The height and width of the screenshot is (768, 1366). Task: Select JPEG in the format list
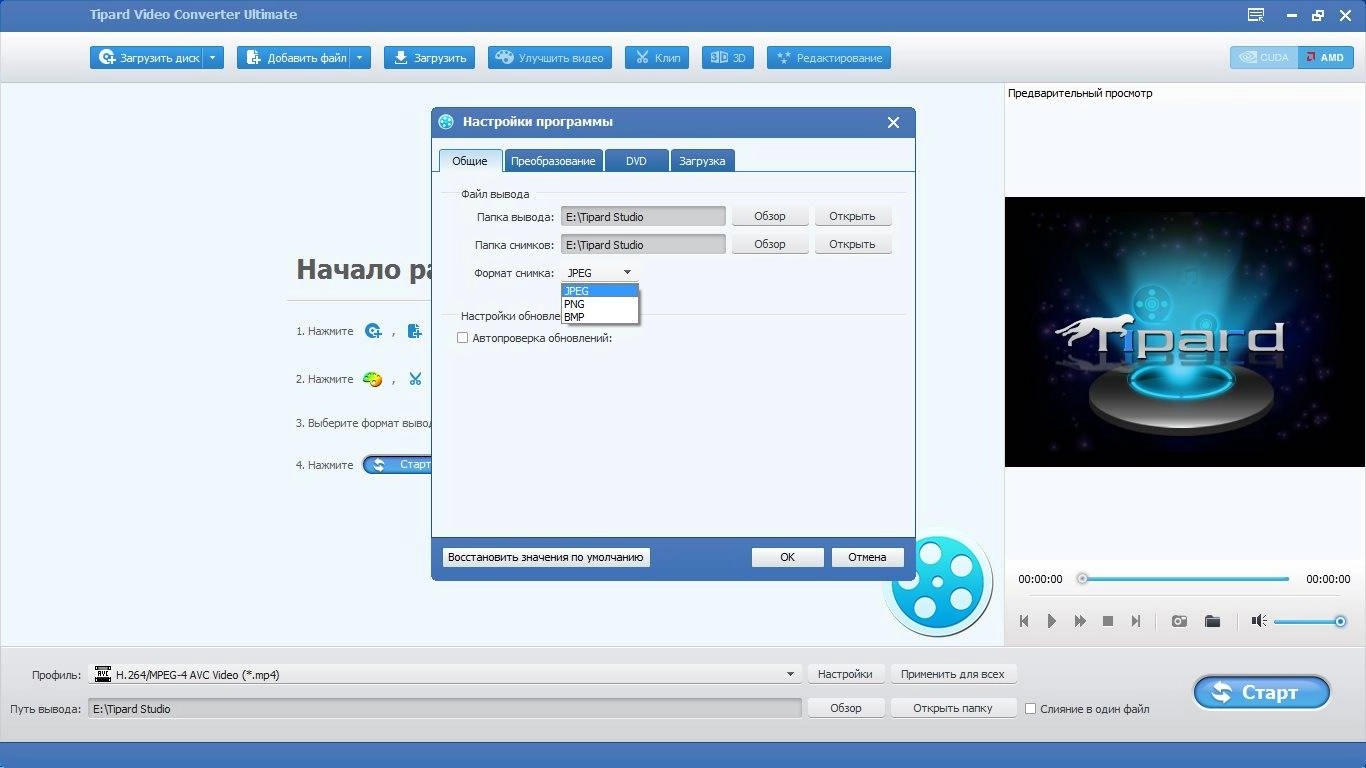[x=600, y=291]
